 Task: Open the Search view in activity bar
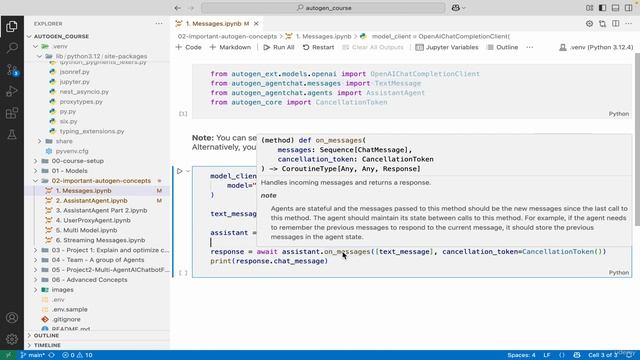click(x=12, y=48)
